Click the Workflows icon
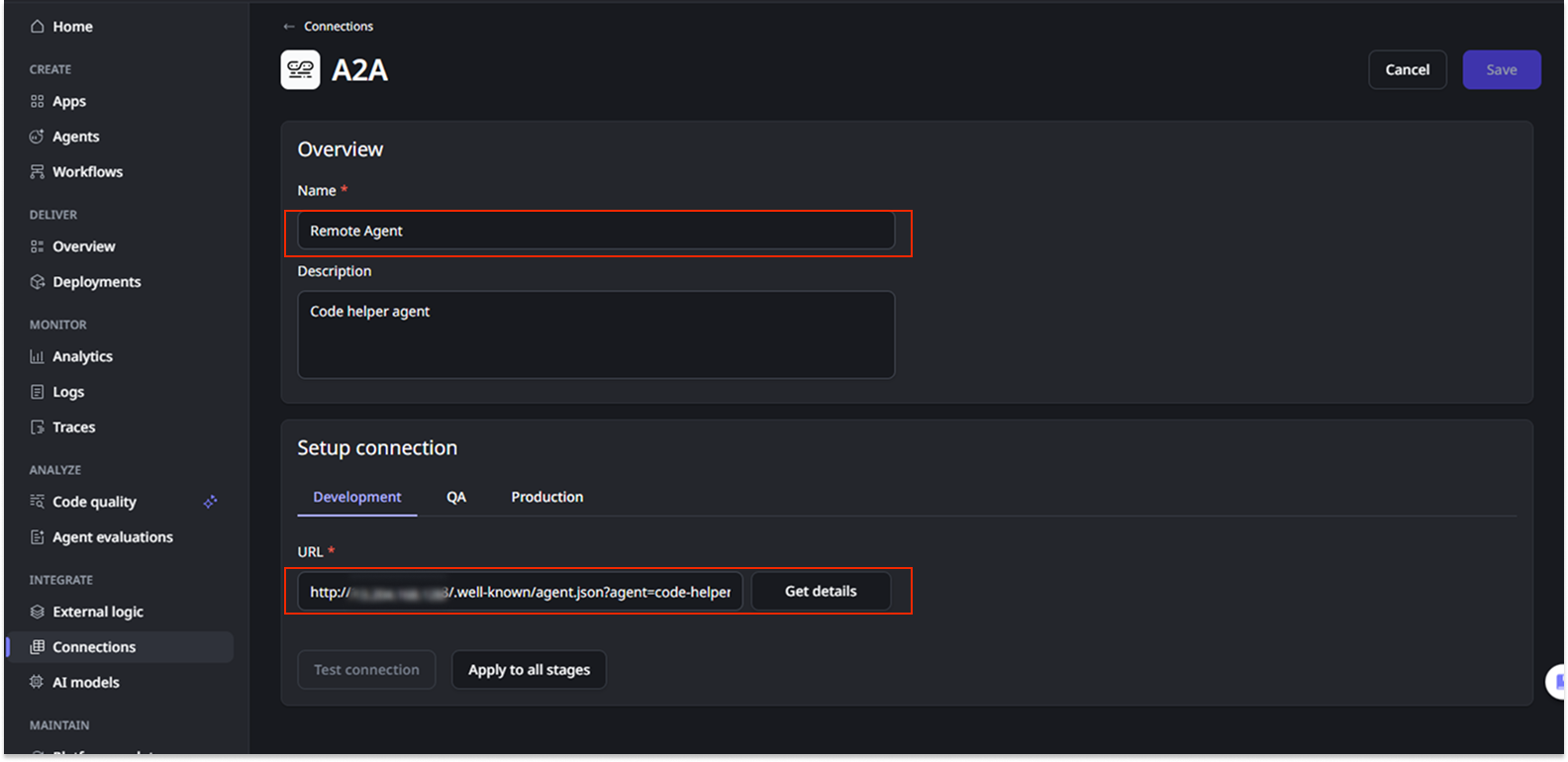 click(38, 171)
